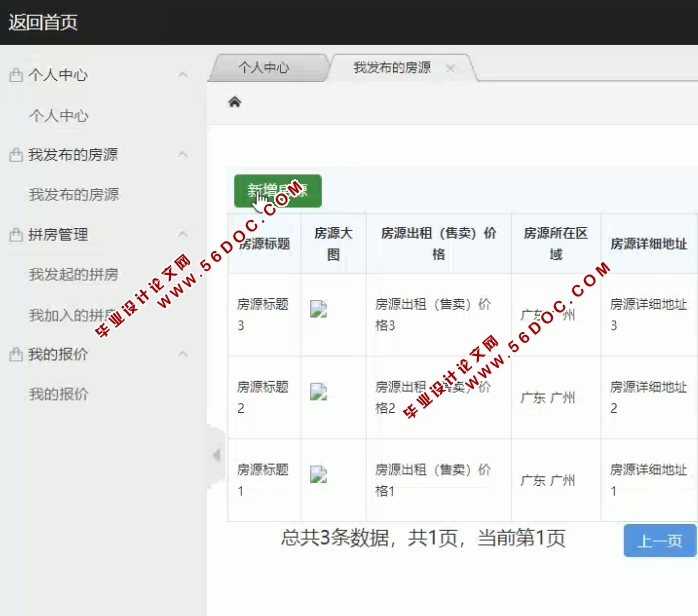Open broken image of 房源标题 1
The height and width of the screenshot is (616, 698).
[x=318, y=474]
